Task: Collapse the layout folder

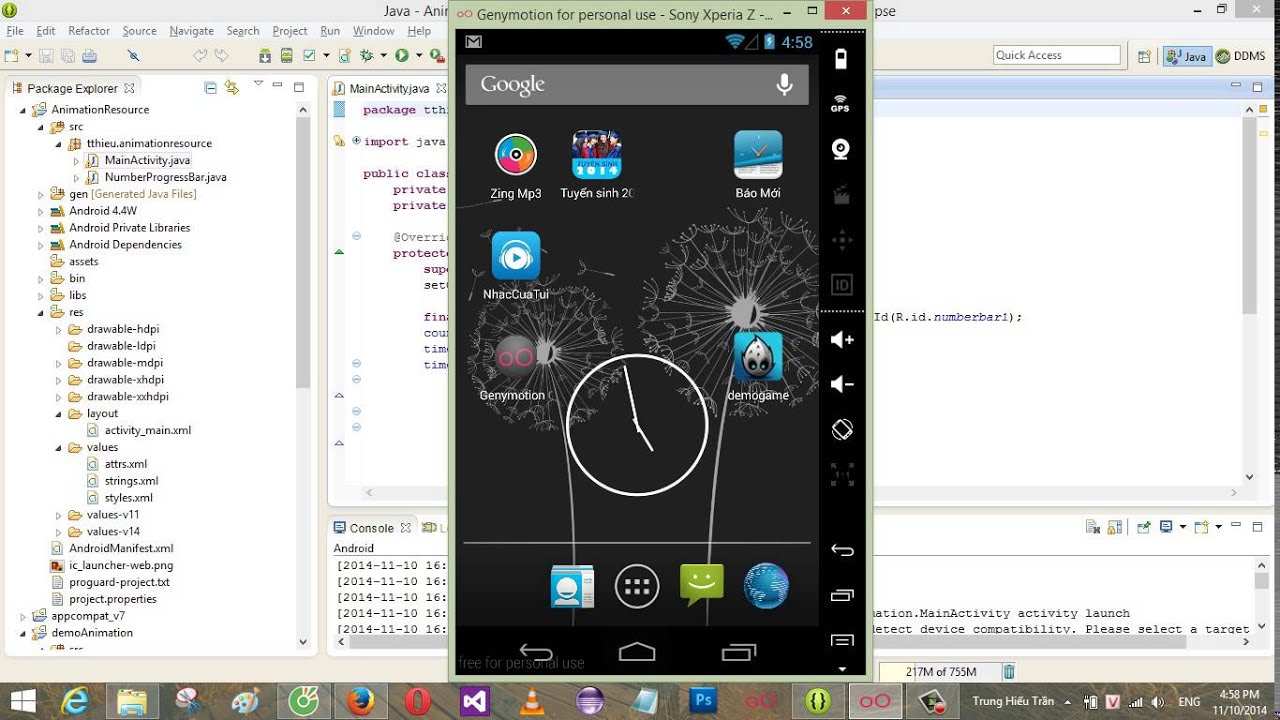Action: click(x=58, y=413)
